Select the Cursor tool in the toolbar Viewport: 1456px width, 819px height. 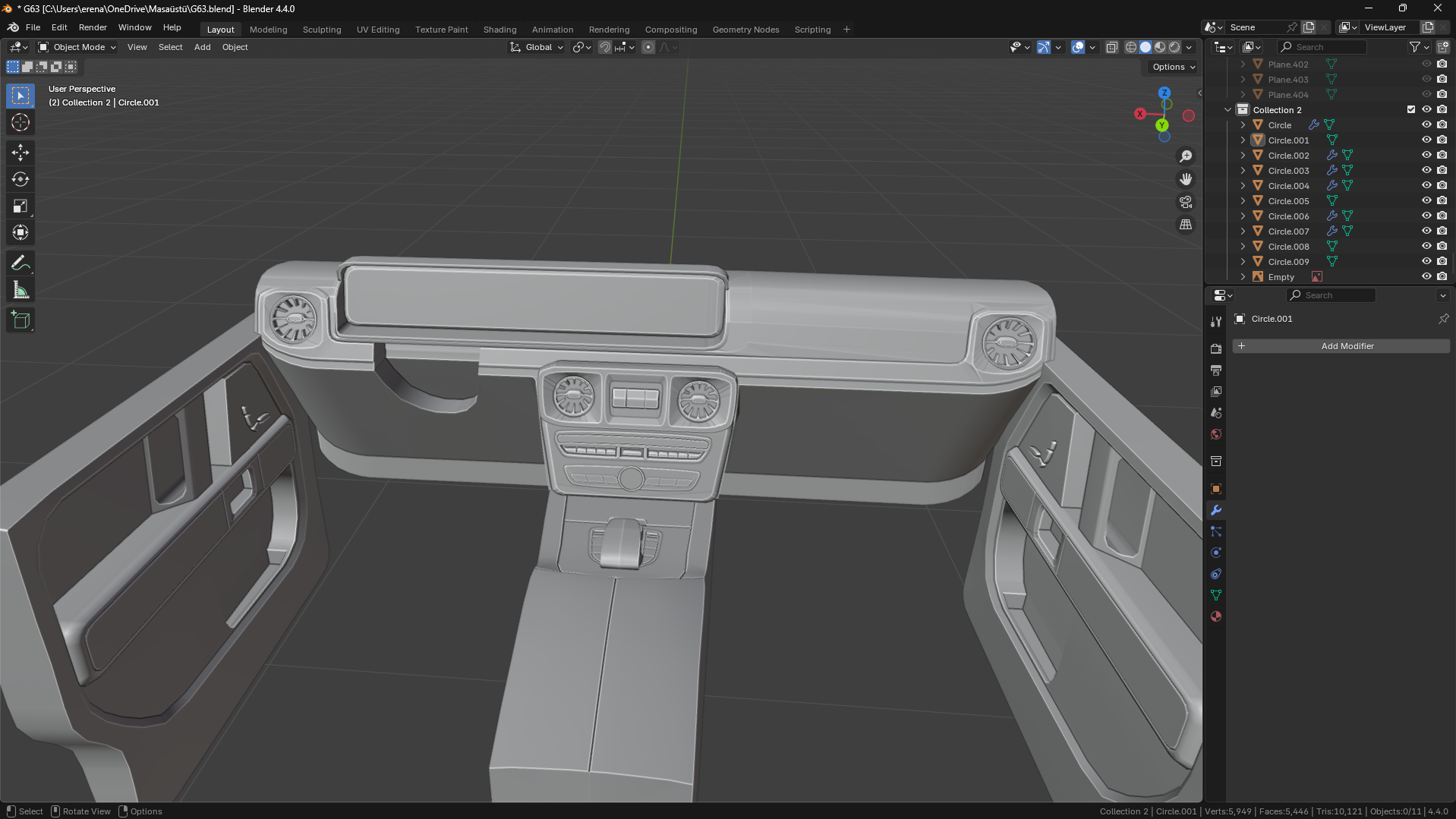tap(20, 123)
